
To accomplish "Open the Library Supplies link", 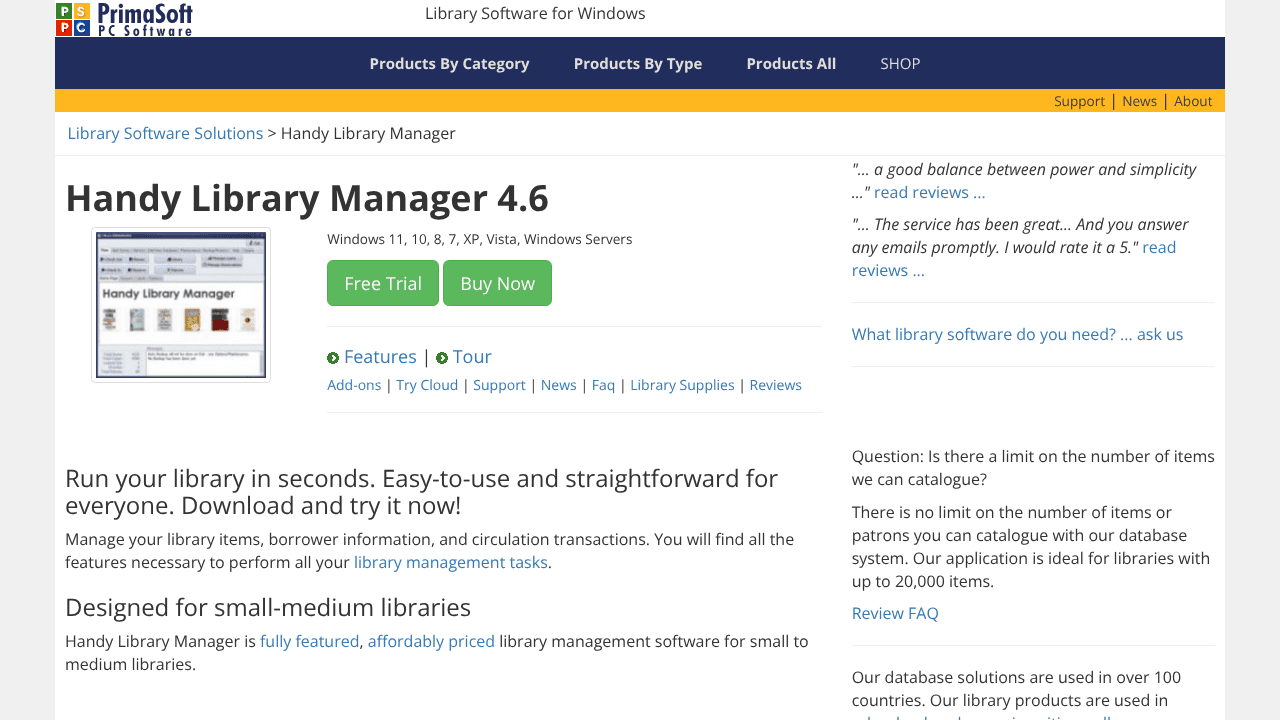I will pyautogui.click(x=682, y=385).
